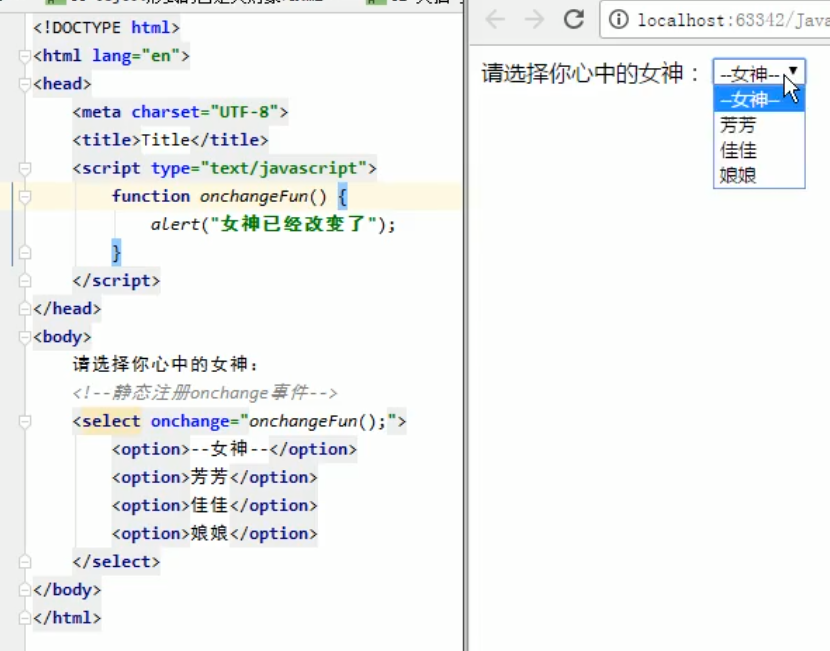The width and height of the screenshot is (830, 651).
Task: Choose 芳芳 from the dropdown list
Action: (x=759, y=125)
